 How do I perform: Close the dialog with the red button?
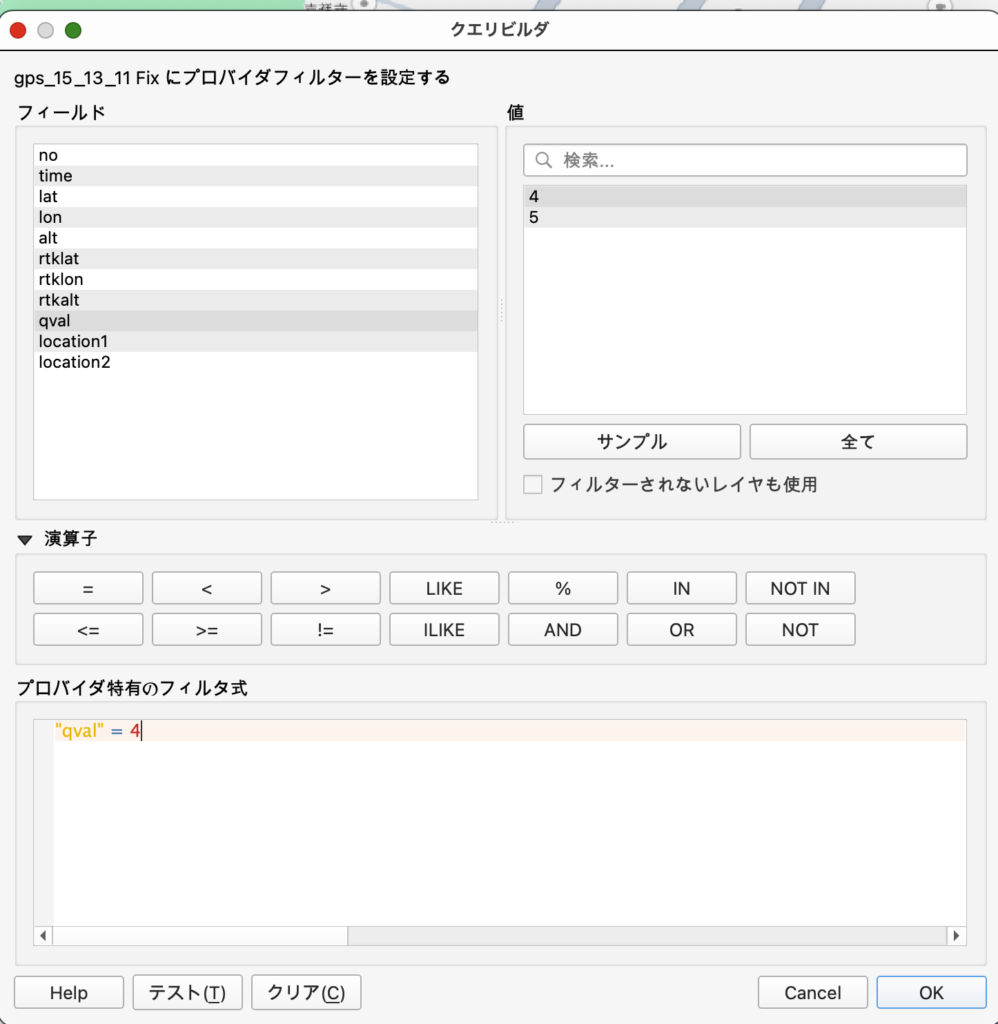(x=18, y=30)
